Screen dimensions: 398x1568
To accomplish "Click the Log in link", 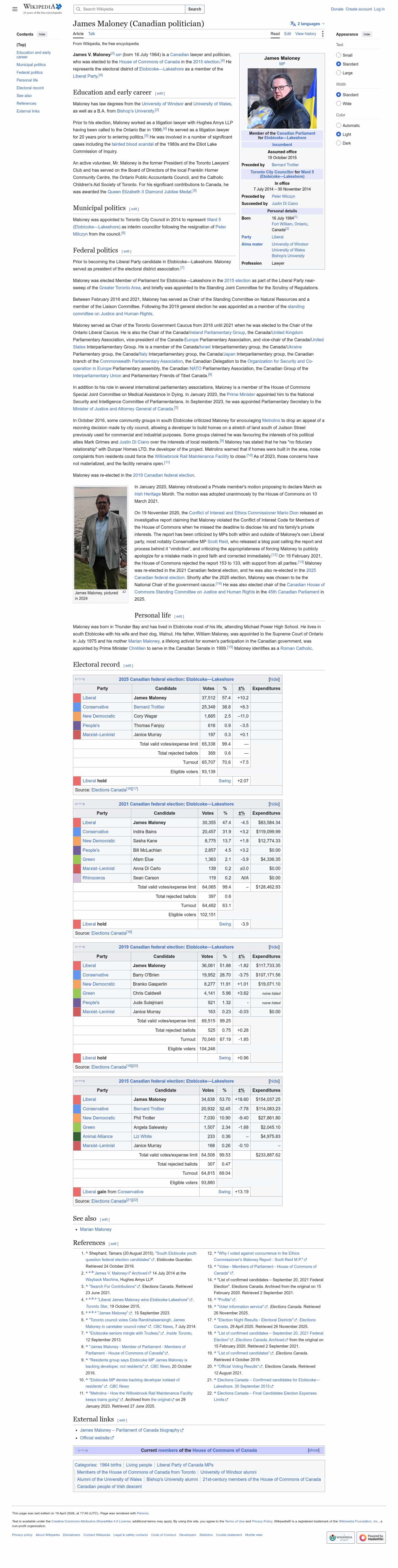I will click(379, 9).
